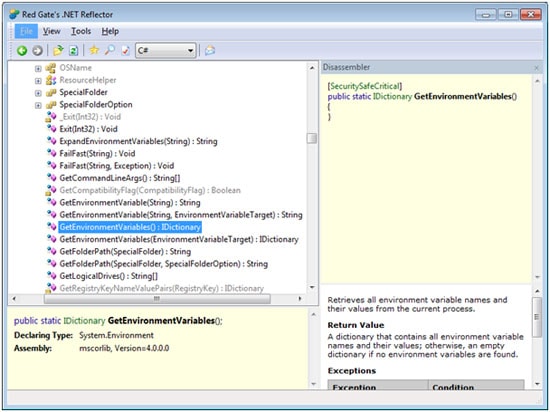Select GetLogicalDrives() : String[] method
The image size is (550, 412).
point(108,276)
